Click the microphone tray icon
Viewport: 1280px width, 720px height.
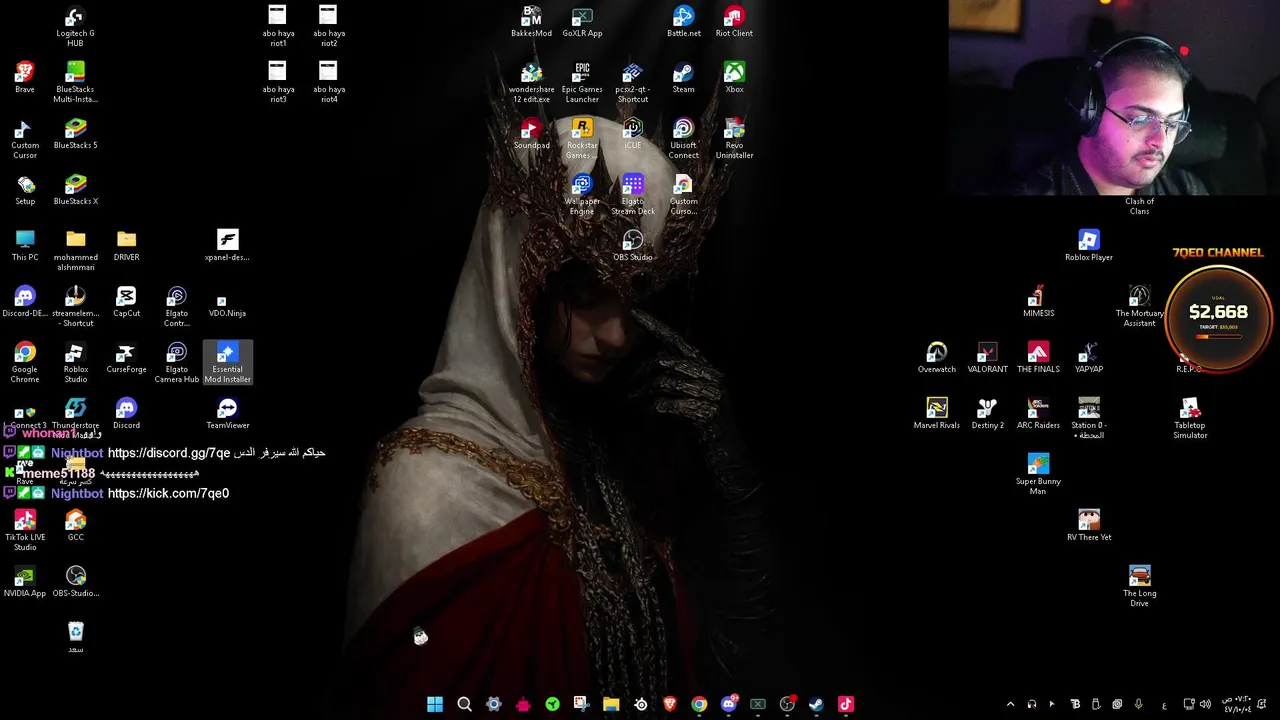pos(1139,704)
